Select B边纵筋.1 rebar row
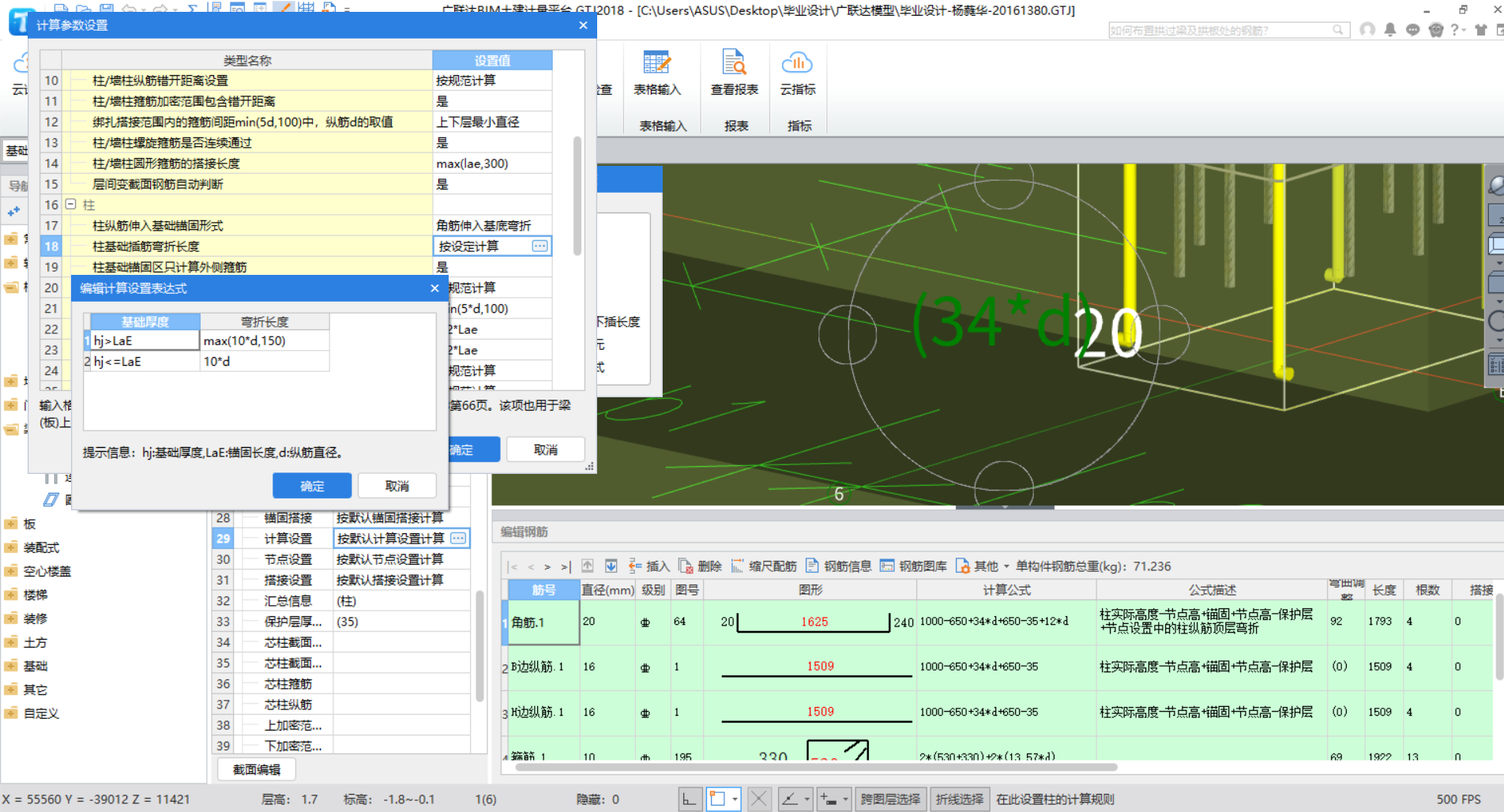The width and height of the screenshot is (1504, 812). coord(543,667)
